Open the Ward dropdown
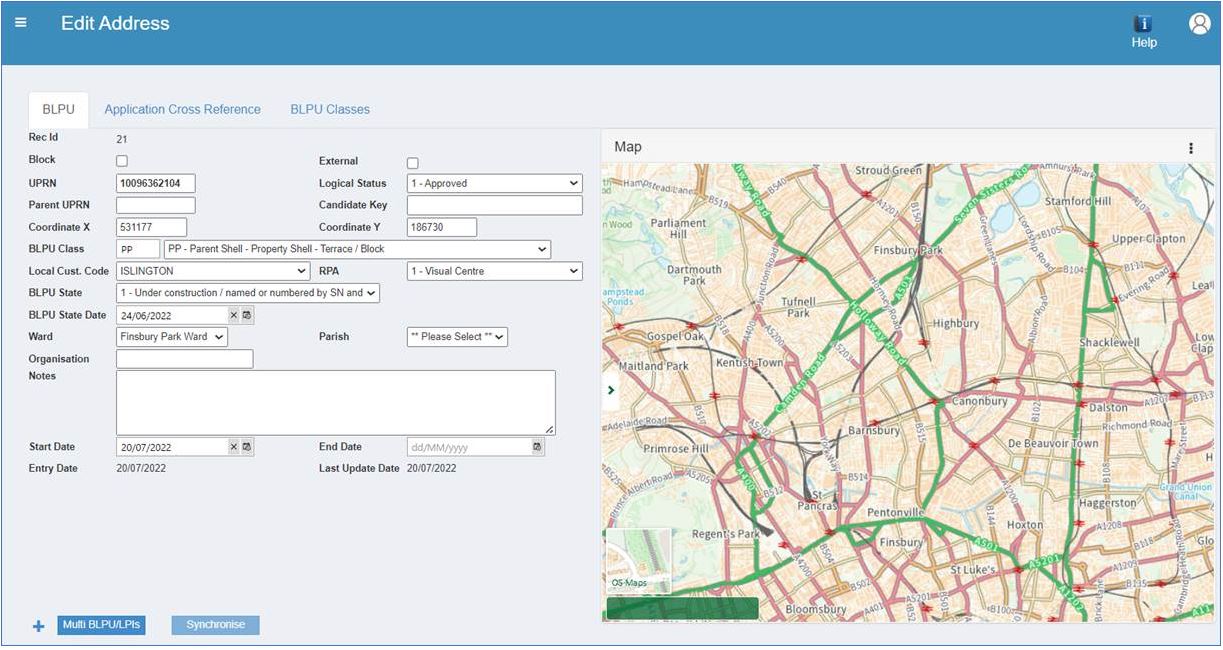1223x650 pixels. point(172,337)
